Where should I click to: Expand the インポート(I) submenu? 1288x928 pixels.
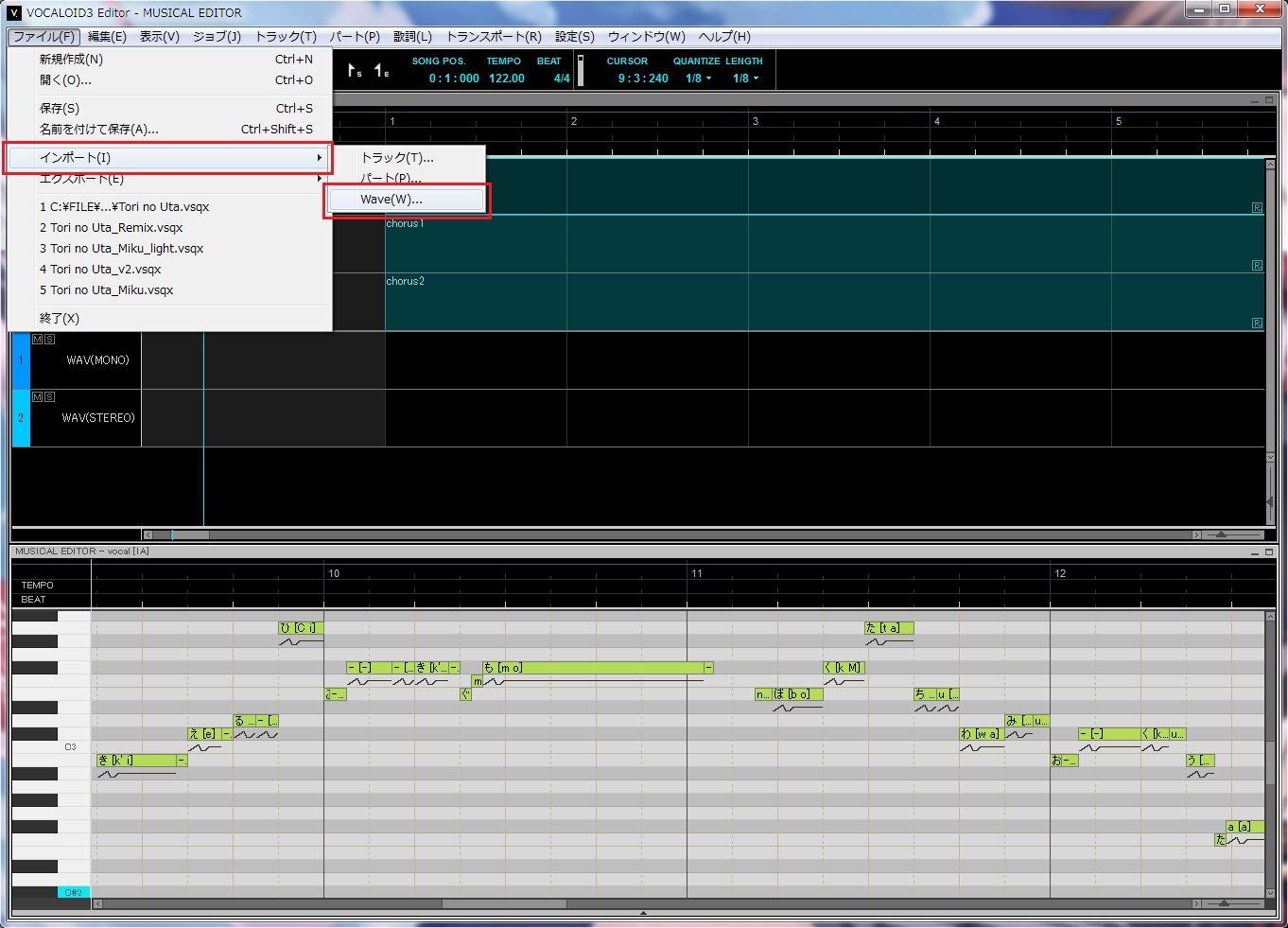point(169,158)
